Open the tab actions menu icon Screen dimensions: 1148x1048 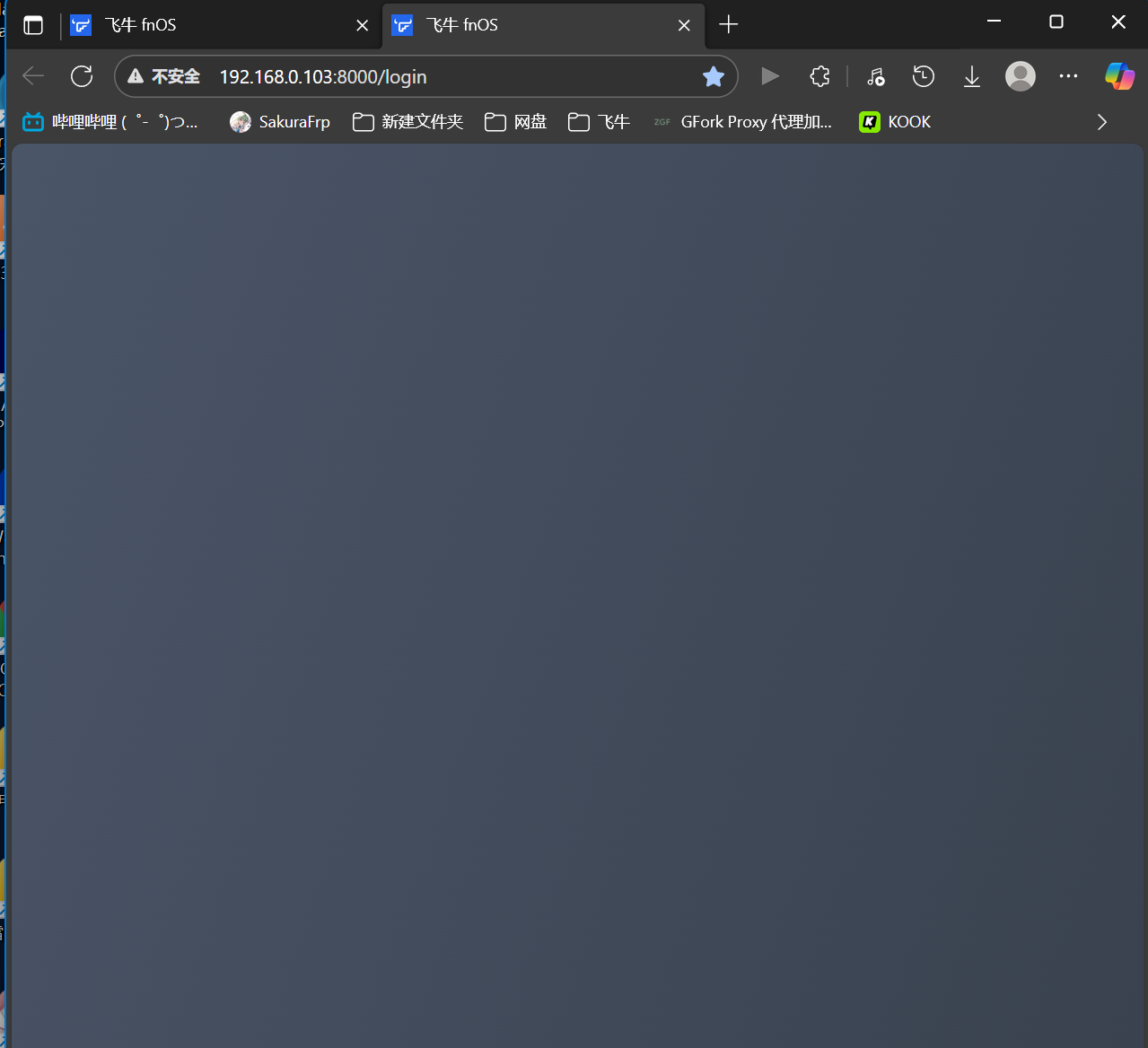(x=33, y=25)
